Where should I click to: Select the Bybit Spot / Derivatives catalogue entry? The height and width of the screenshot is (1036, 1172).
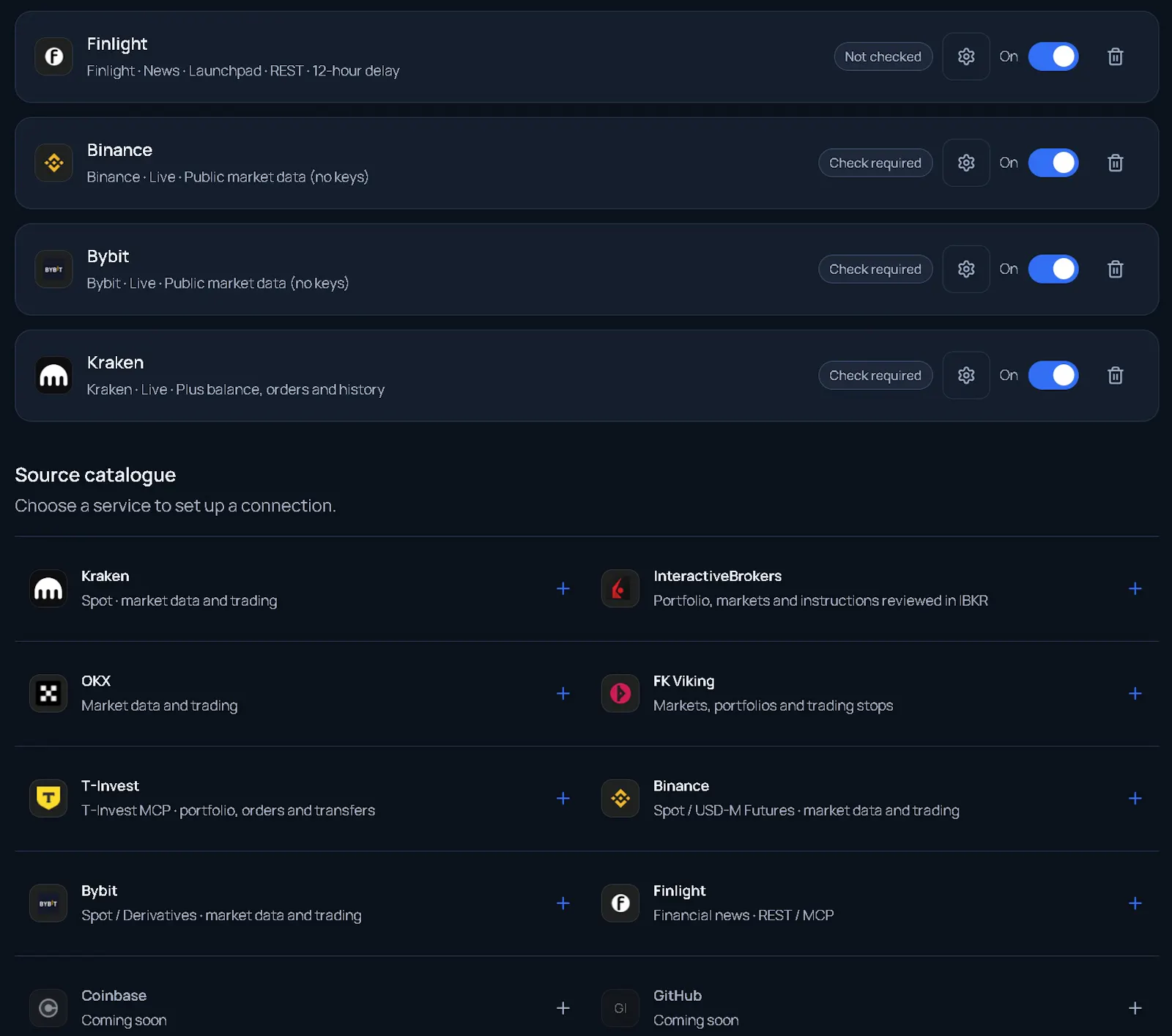coord(300,903)
